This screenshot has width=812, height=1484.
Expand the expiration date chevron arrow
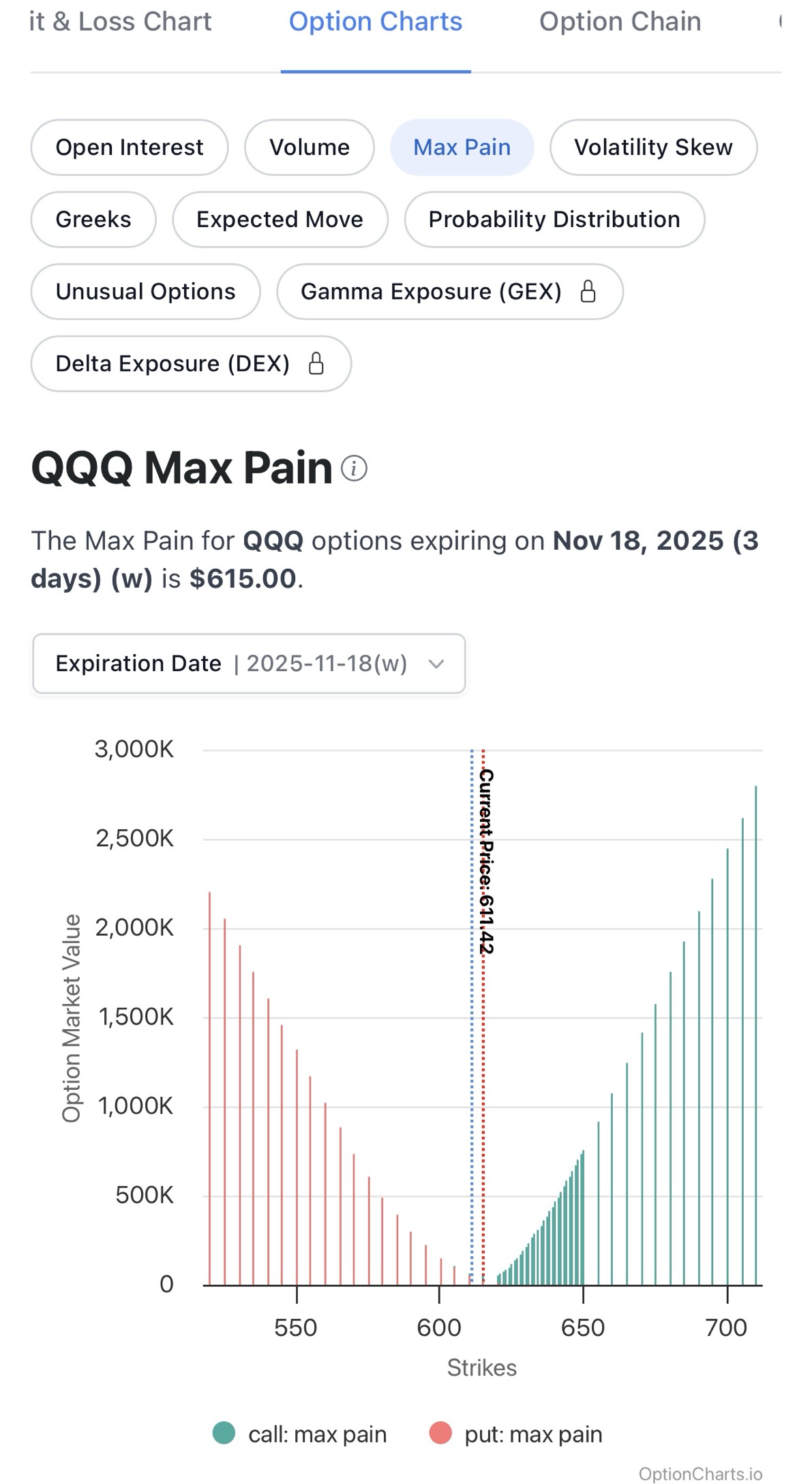coord(436,664)
